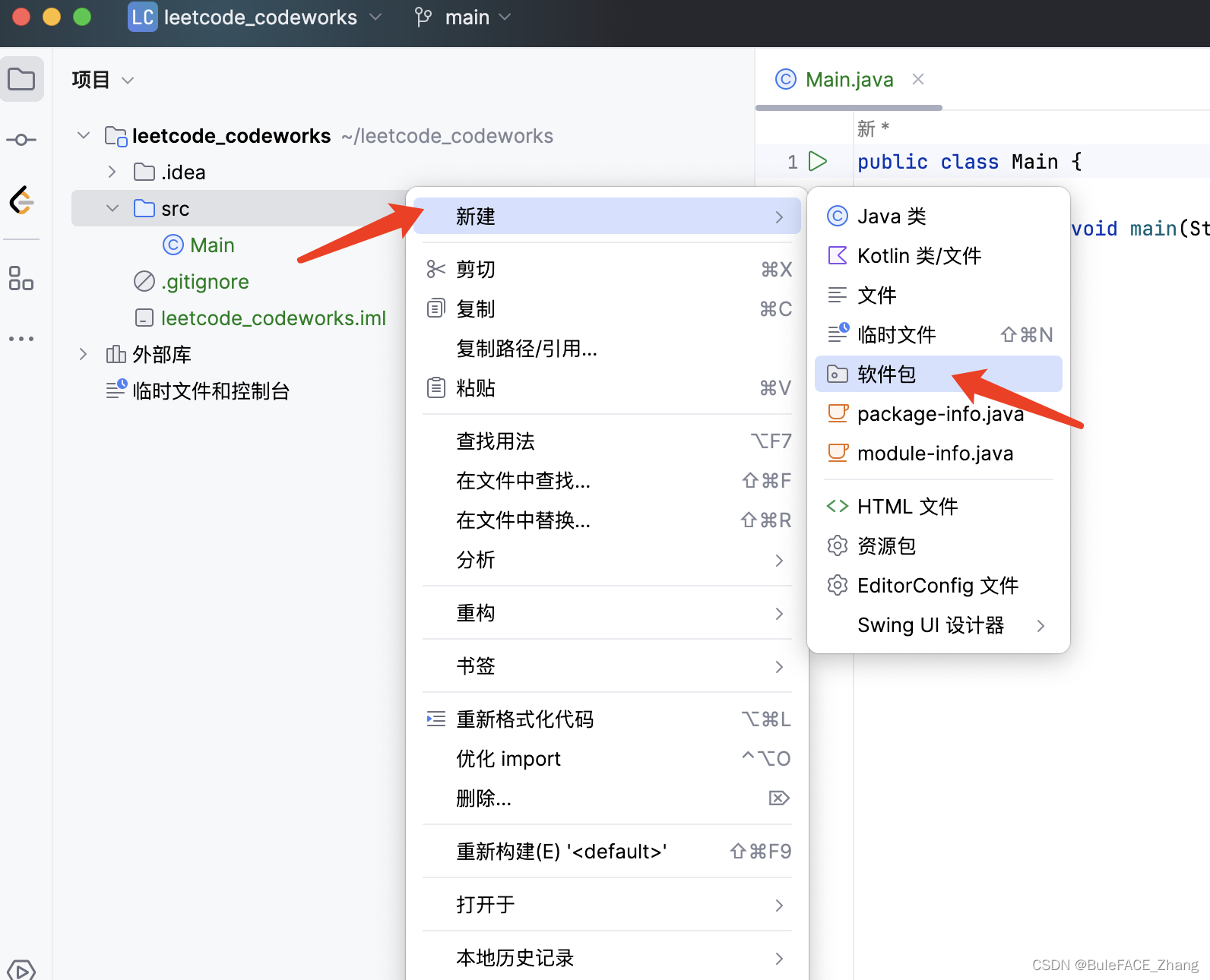
Task: Select 查找用法 menu item
Action: [x=607, y=441]
